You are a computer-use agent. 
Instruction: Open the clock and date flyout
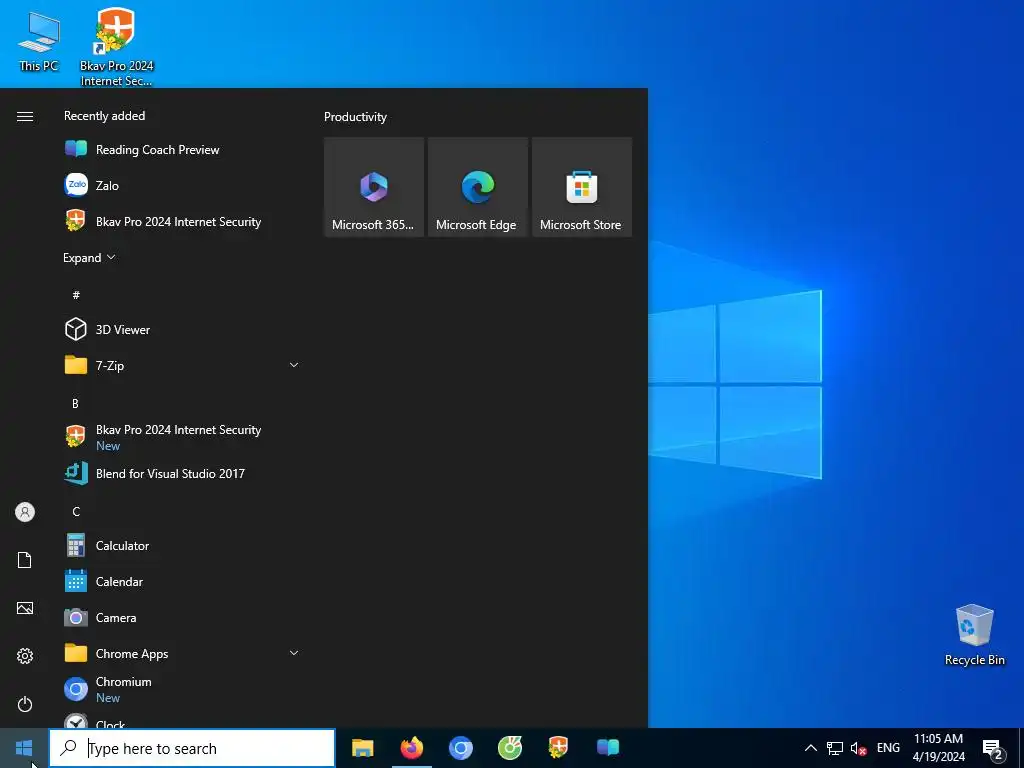[938, 748]
